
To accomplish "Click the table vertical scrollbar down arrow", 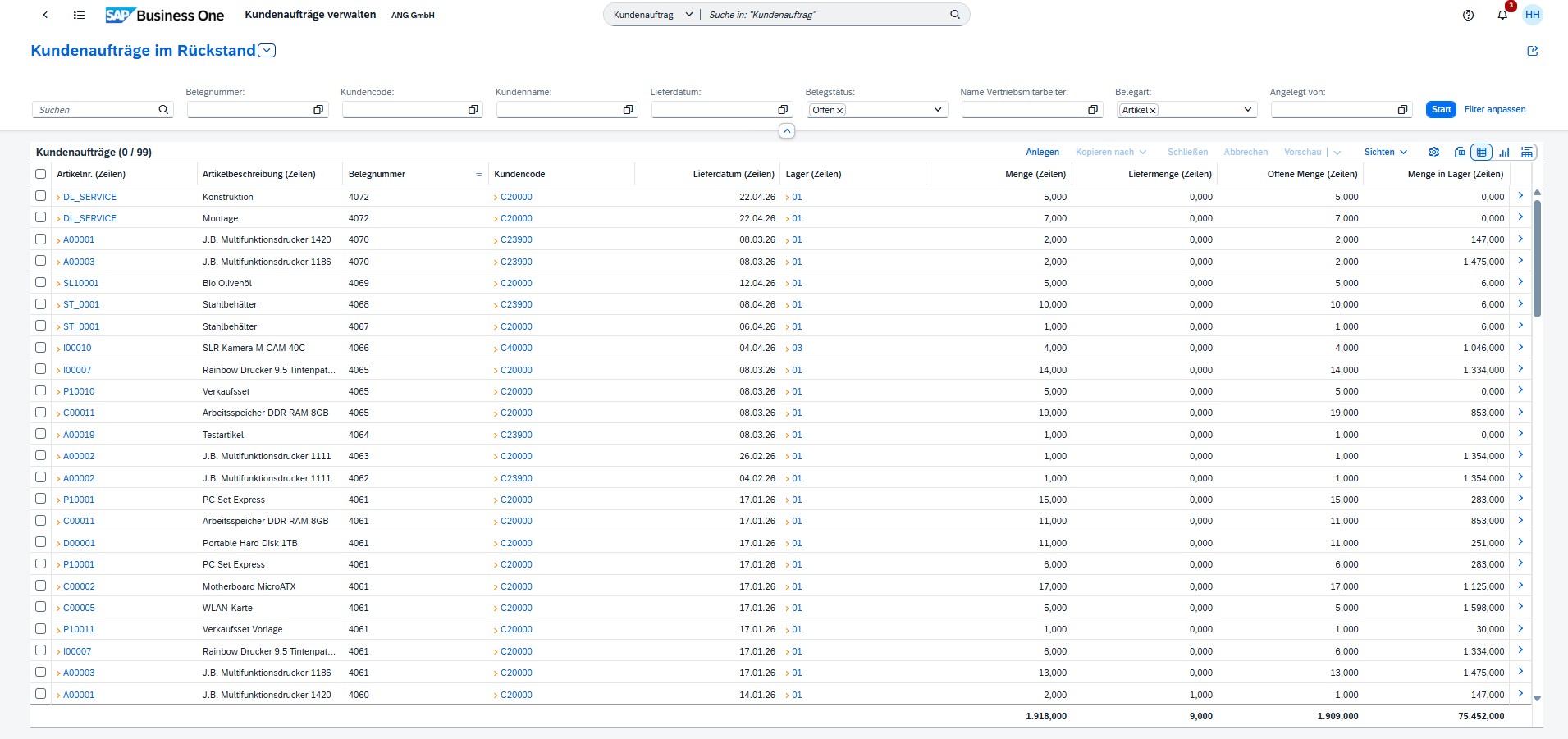I will tap(1538, 699).
